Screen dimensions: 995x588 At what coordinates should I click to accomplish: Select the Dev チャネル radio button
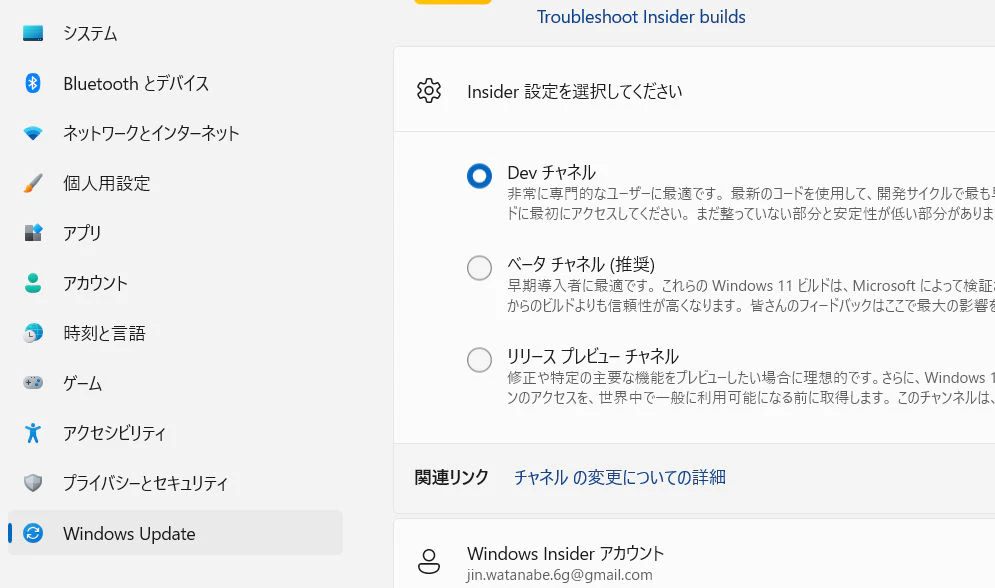point(479,176)
